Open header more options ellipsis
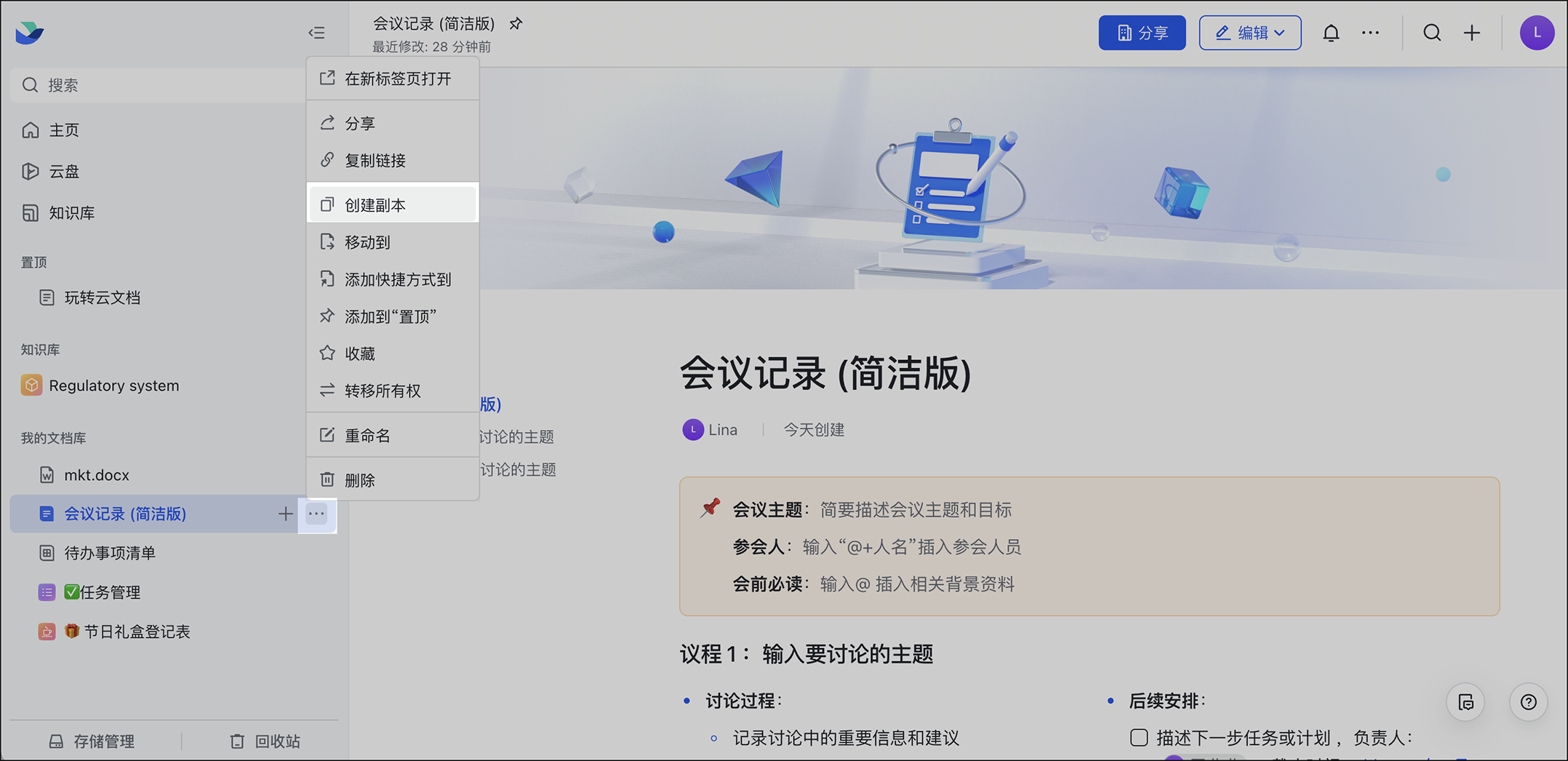Image resolution: width=1568 pixels, height=761 pixels. (x=1370, y=33)
